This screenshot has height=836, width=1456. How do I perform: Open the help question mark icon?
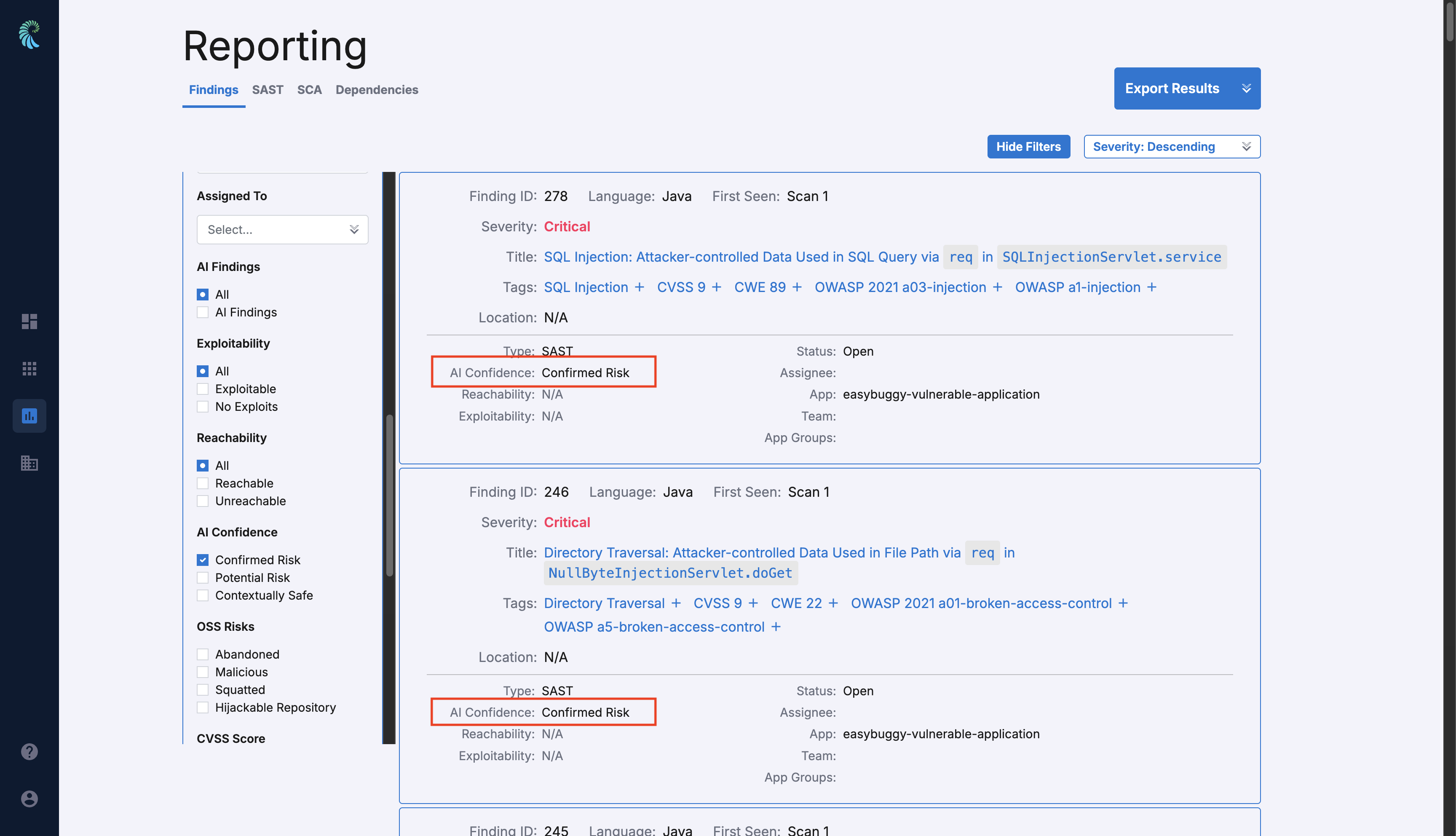[x=29, y=752]
